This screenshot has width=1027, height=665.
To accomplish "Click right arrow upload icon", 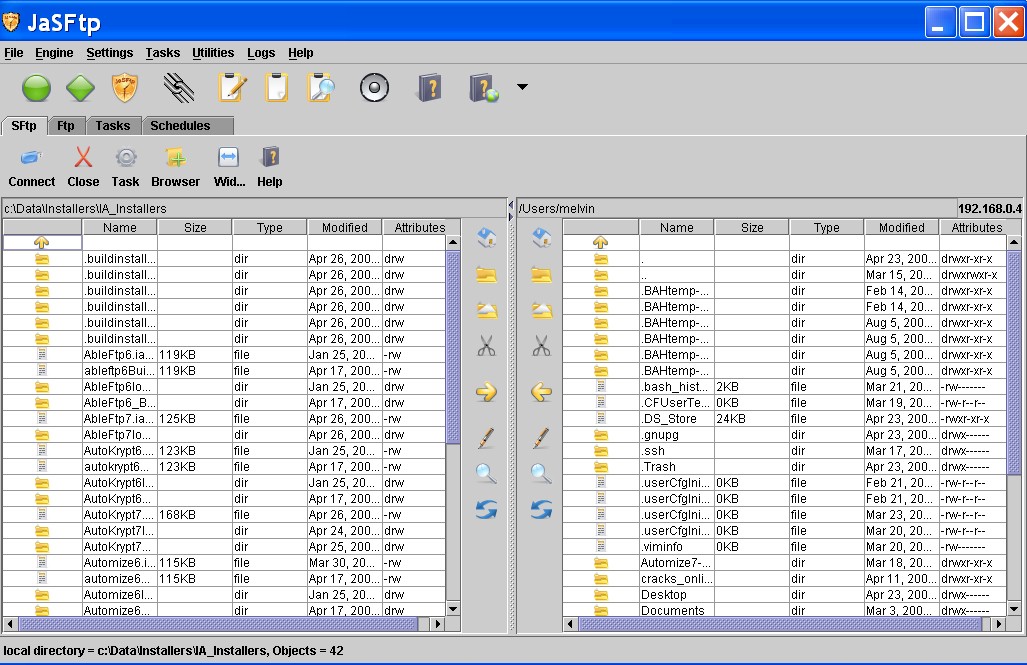I will click(486, 392).
